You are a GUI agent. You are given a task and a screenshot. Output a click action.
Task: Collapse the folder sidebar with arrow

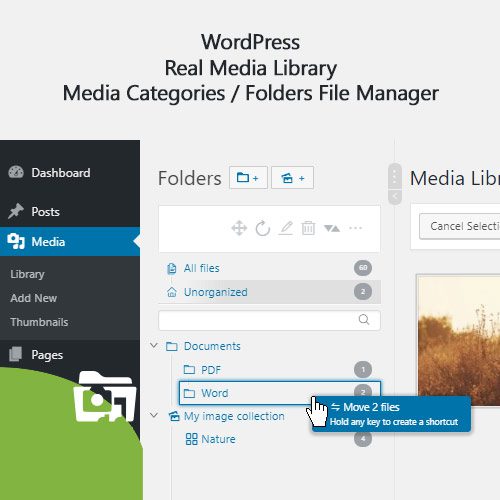tap(395, 197)
